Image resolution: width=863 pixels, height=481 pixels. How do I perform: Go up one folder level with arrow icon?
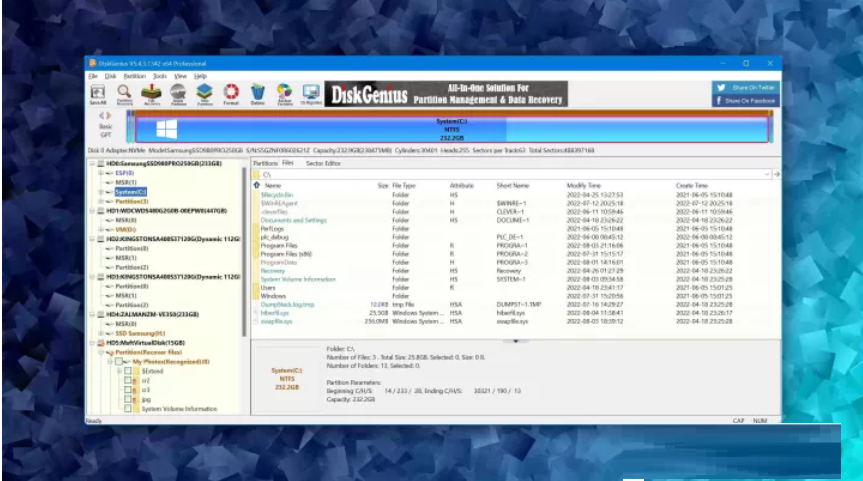point(256,185)
